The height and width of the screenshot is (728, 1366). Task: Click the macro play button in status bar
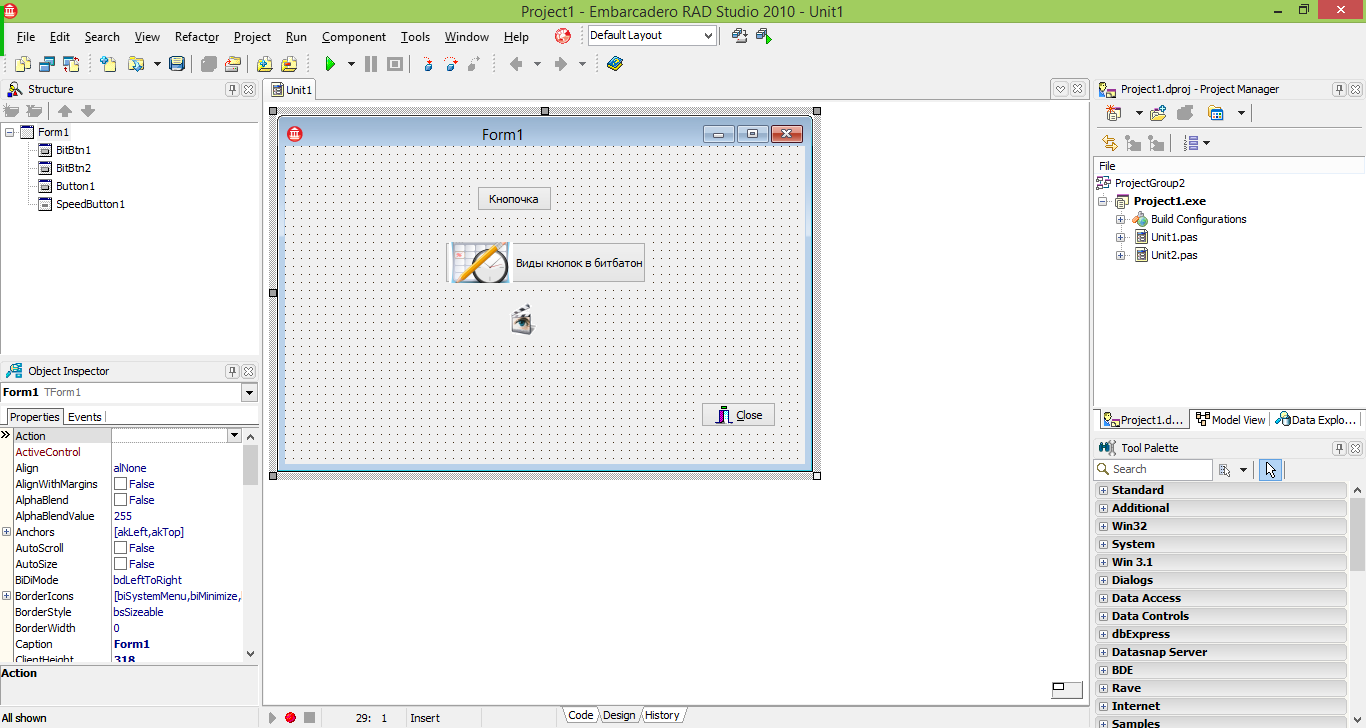pyautogui.click(x=272, y=717)
